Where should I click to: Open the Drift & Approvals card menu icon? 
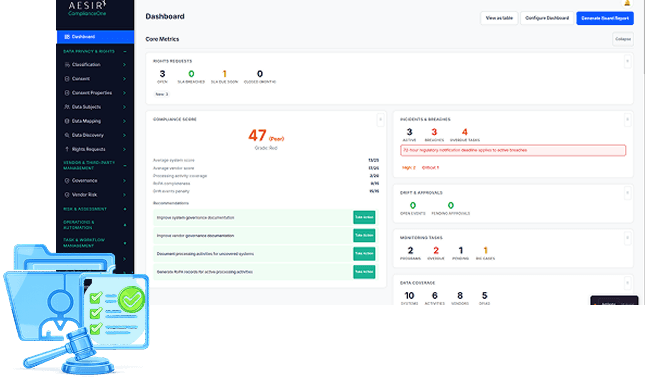[627, 193]
